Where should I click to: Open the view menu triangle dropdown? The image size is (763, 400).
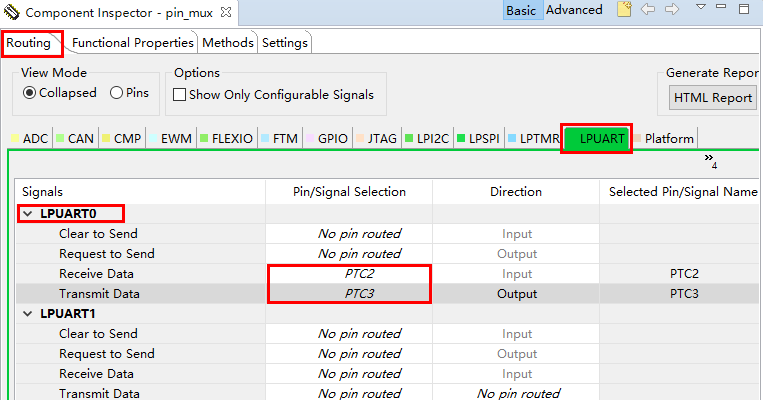[701, 9]
